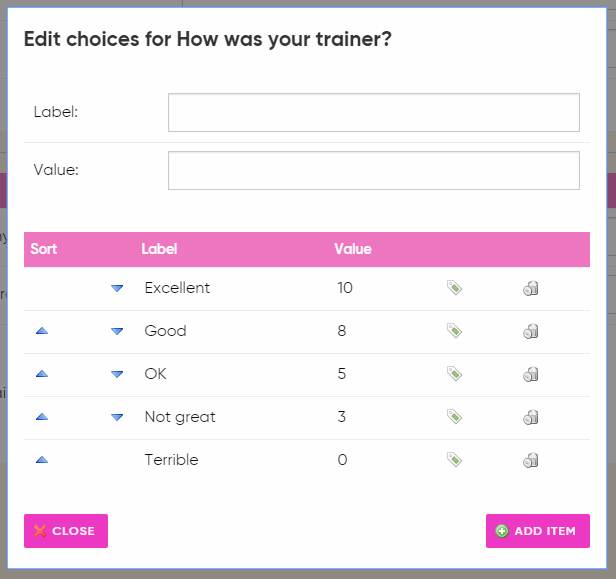The height and width of the screenshot is (579, 616).
Task: Move Terrible choice up in the list
Action: (x=42, y=460)
